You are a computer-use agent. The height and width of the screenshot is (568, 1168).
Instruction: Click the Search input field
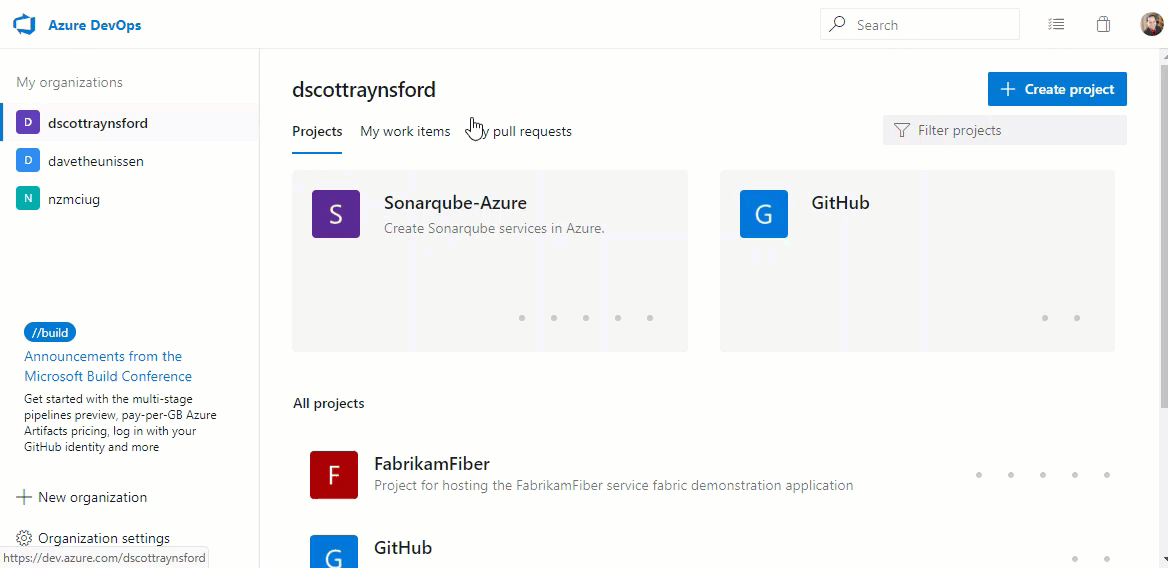(920, 25)
